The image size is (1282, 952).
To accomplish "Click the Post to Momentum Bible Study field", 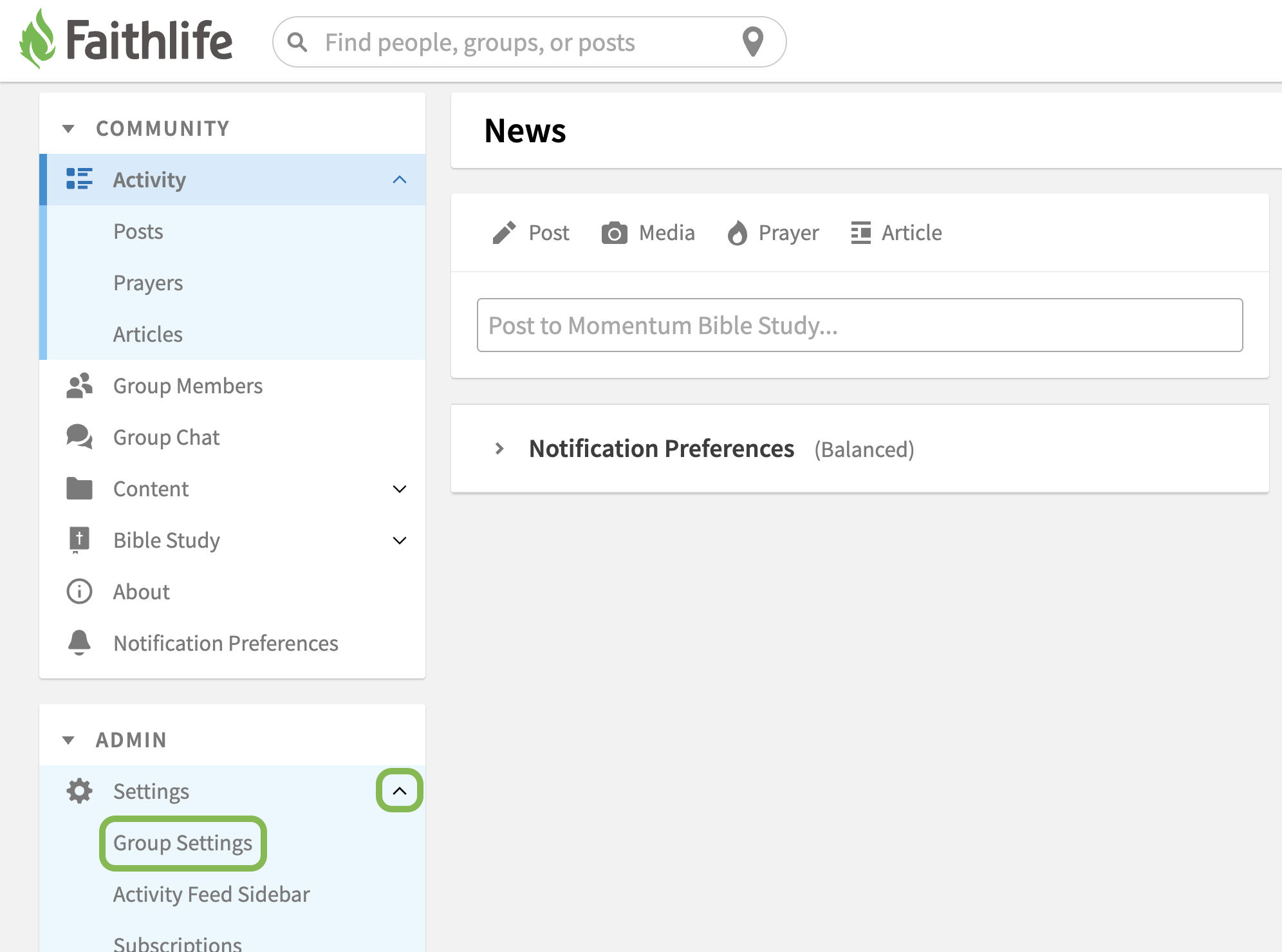I will click(860, 325).
